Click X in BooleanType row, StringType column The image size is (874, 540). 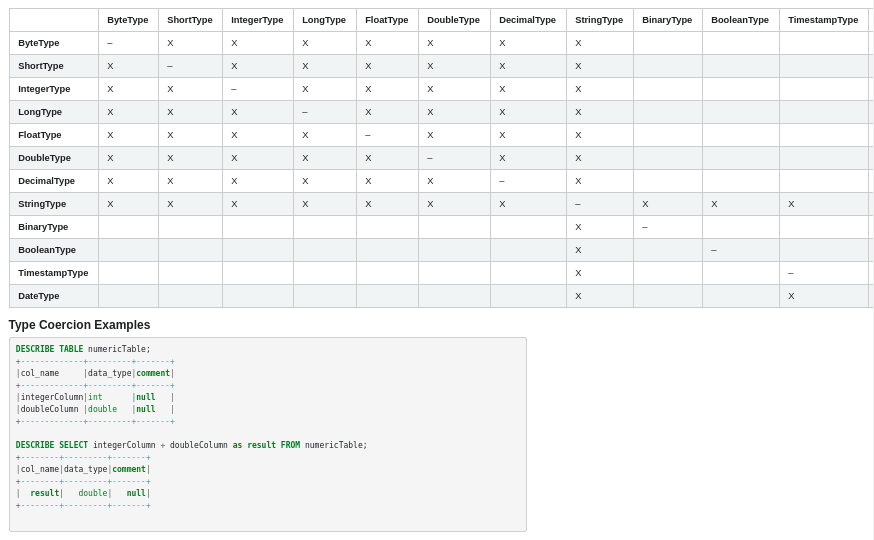(x=578, y=250)
